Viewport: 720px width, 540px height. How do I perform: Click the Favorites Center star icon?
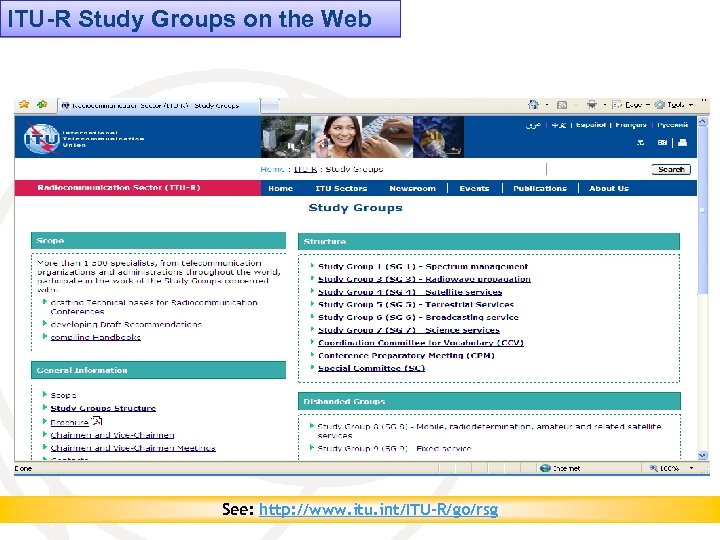coord(24,104)
